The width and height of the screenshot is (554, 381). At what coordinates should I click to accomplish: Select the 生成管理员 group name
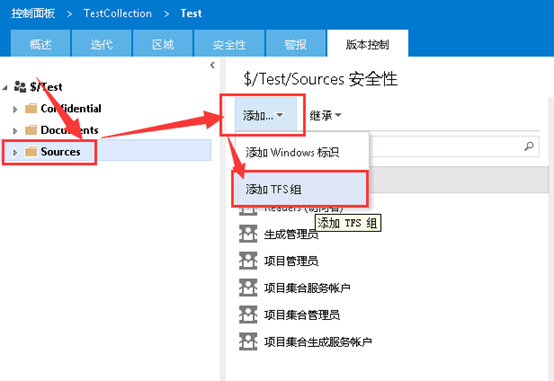click(x=291, y=234)
